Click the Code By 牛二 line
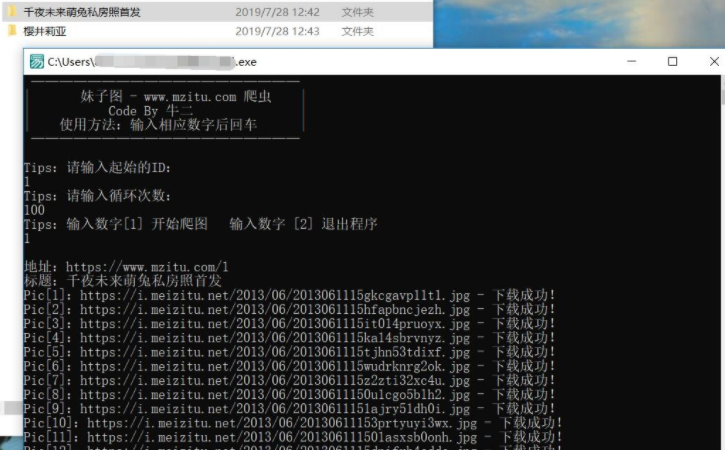The height and width of the screenshot is (450, 725). point(151,111)
